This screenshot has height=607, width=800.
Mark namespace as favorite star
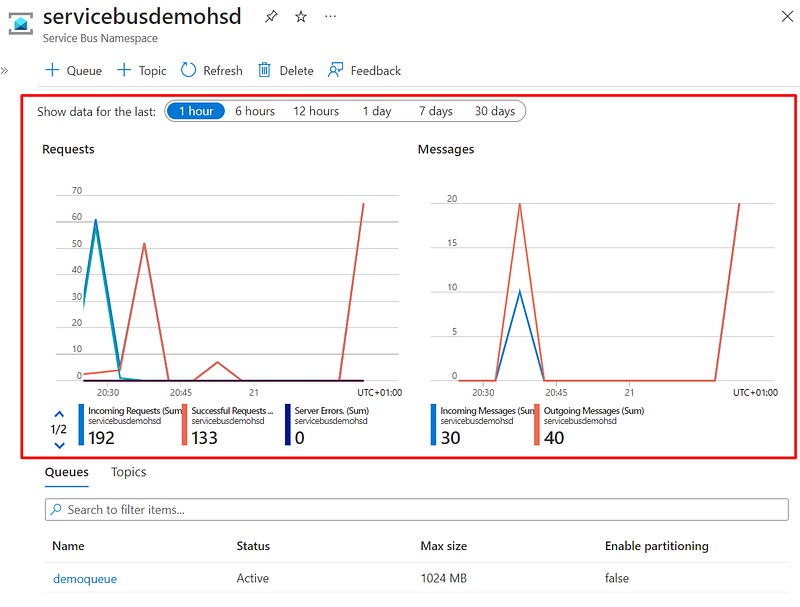coord(301,17)
